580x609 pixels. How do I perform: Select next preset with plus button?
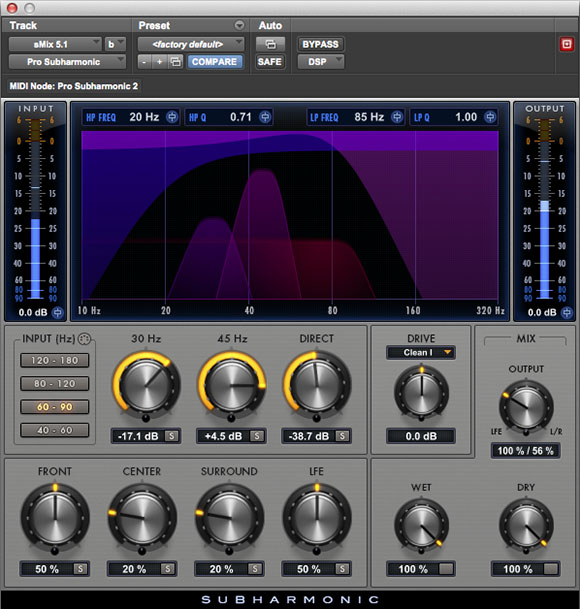[159, 62]
